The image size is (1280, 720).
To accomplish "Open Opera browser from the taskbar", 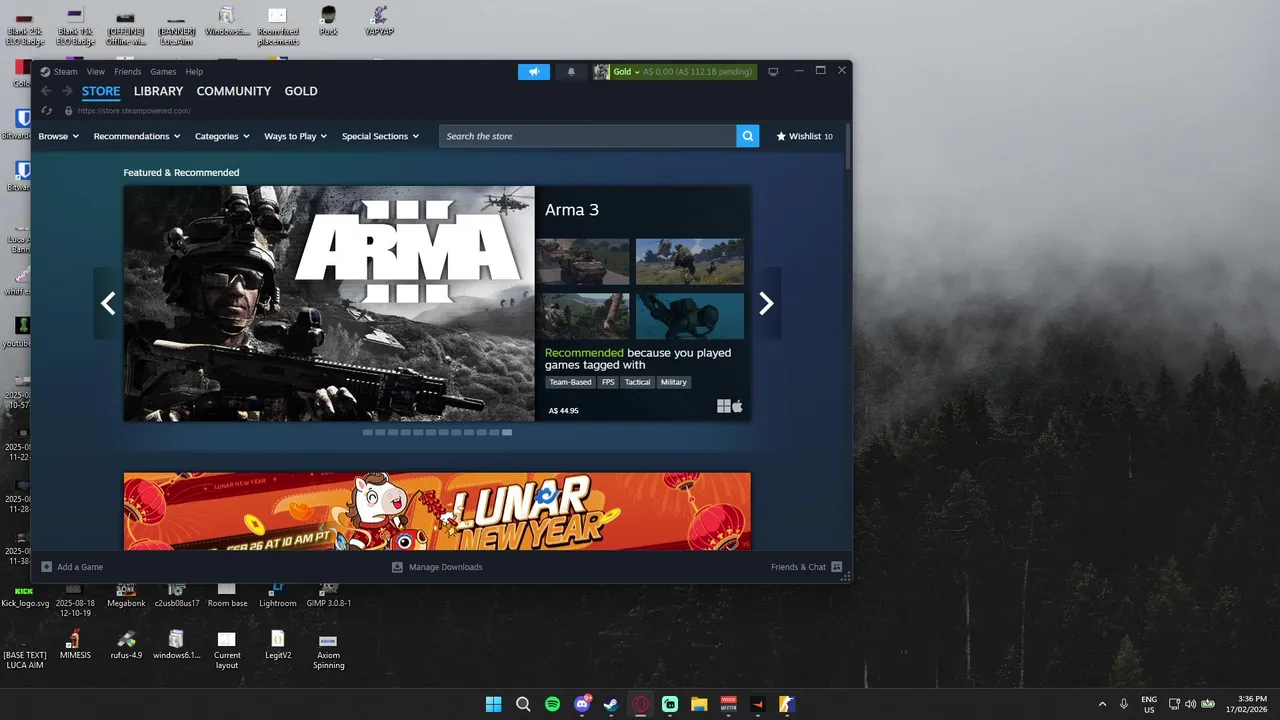I will pos(640,704).
